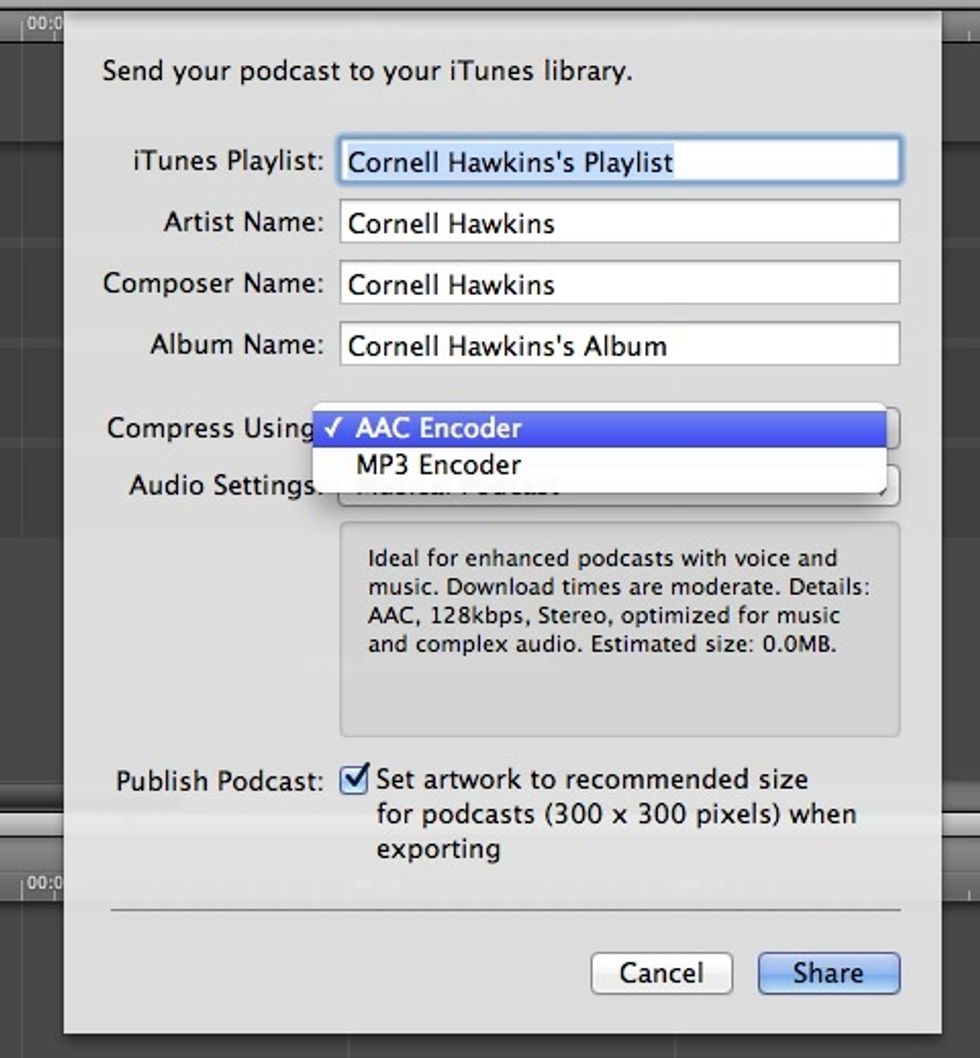
Task: Uncheck the set artwork size checkbox
Action: [x=354, y=779]
